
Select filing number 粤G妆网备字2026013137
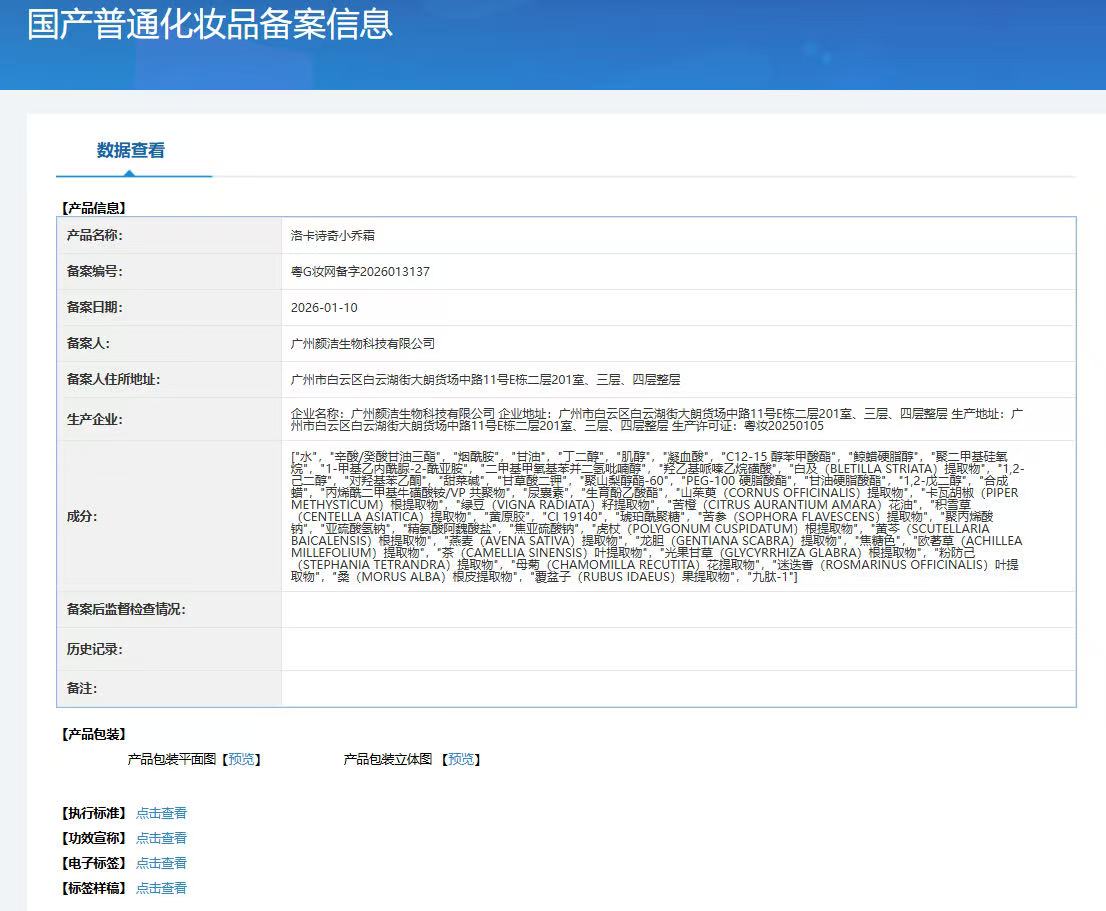360,271
